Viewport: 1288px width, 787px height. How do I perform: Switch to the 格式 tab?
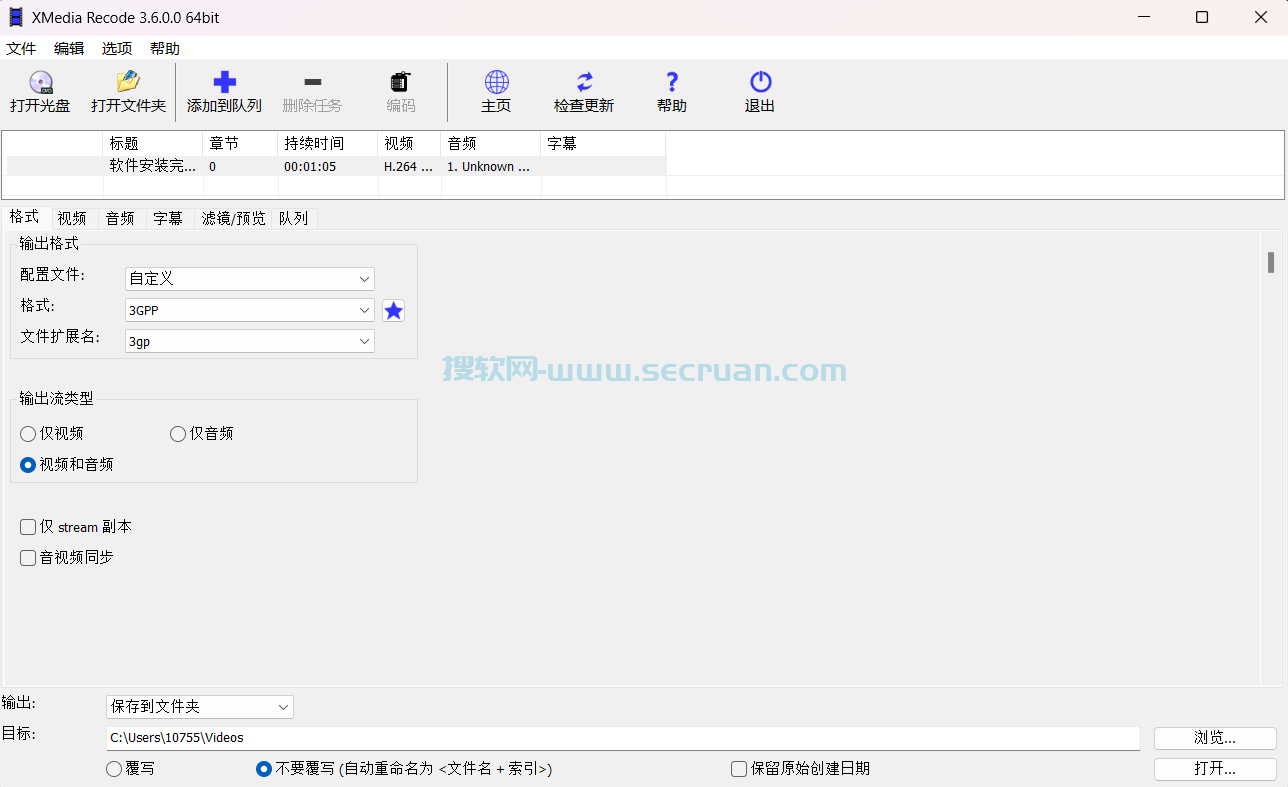click(24, 217)
